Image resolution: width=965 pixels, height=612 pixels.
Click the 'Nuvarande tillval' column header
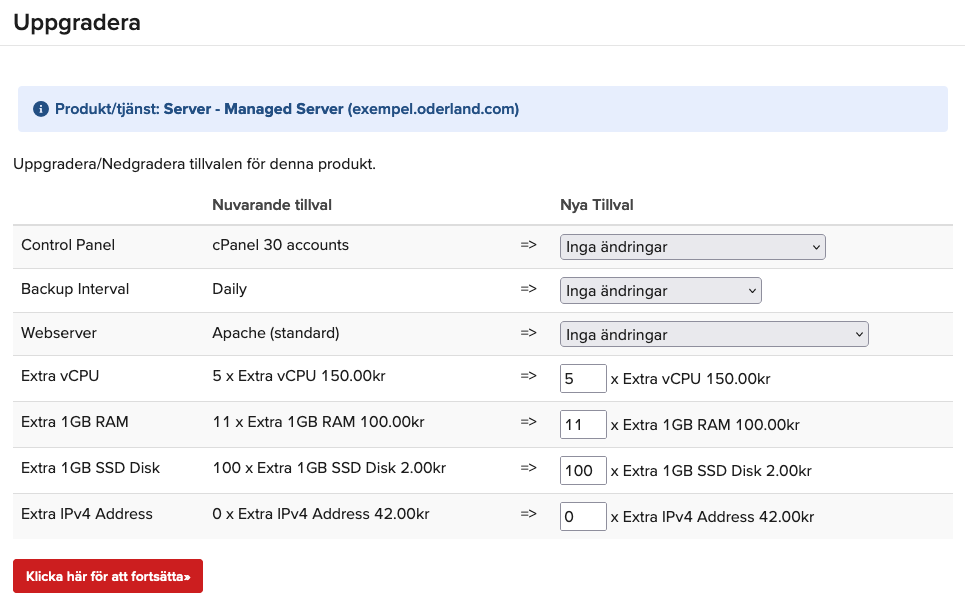coord(272,205)
